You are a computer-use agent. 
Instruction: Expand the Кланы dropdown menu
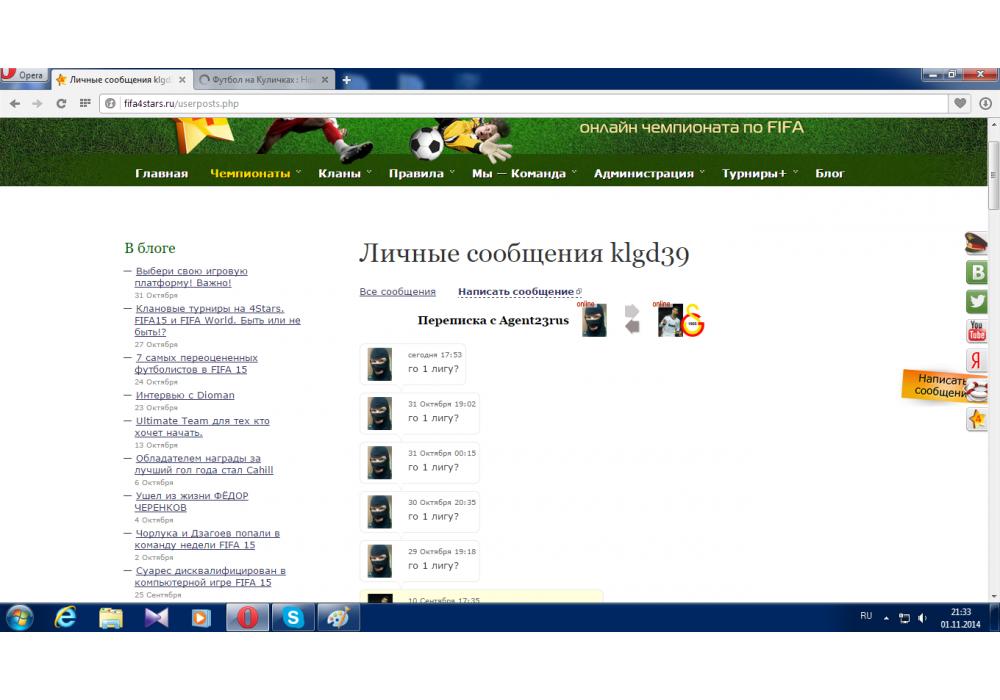tap(344, 173)
